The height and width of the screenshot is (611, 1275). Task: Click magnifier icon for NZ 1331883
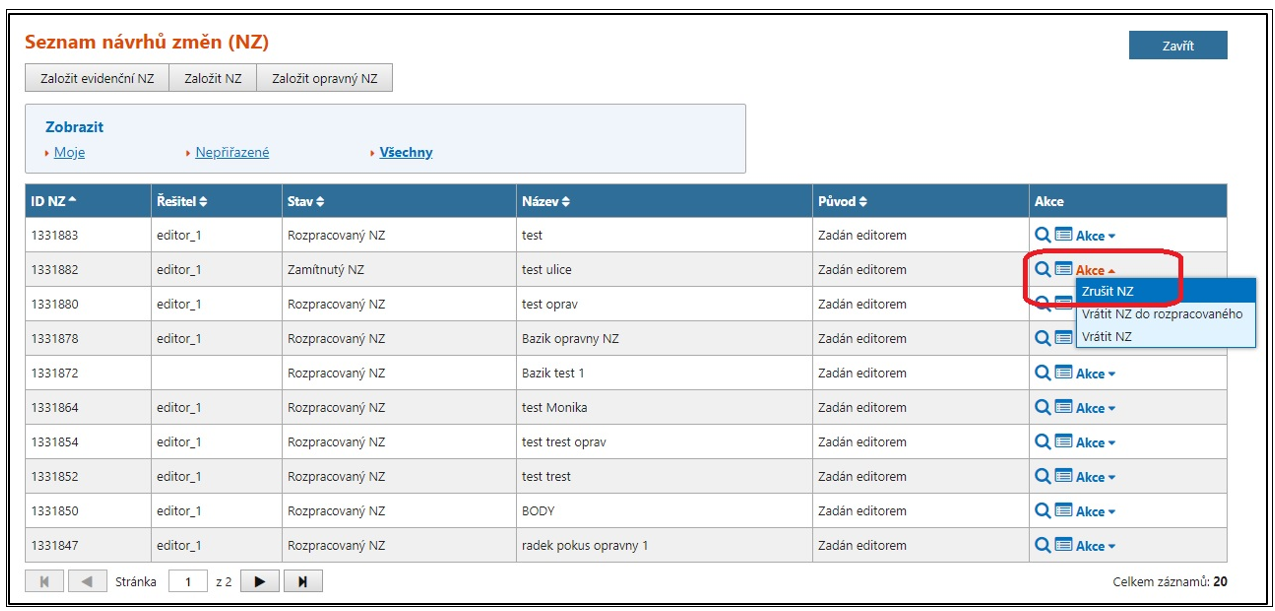1042,235
